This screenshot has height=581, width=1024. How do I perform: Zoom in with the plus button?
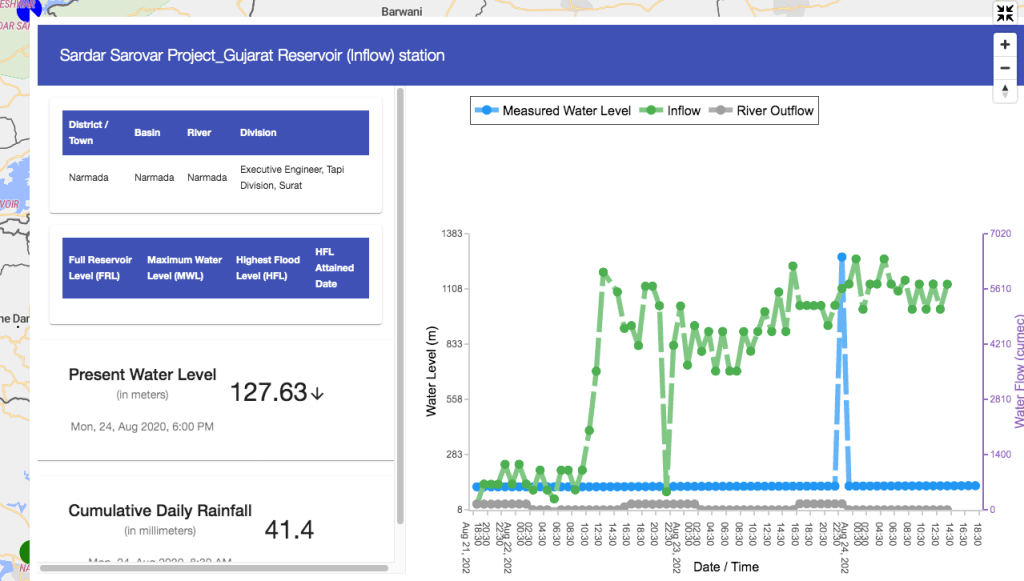point(1005,45)
